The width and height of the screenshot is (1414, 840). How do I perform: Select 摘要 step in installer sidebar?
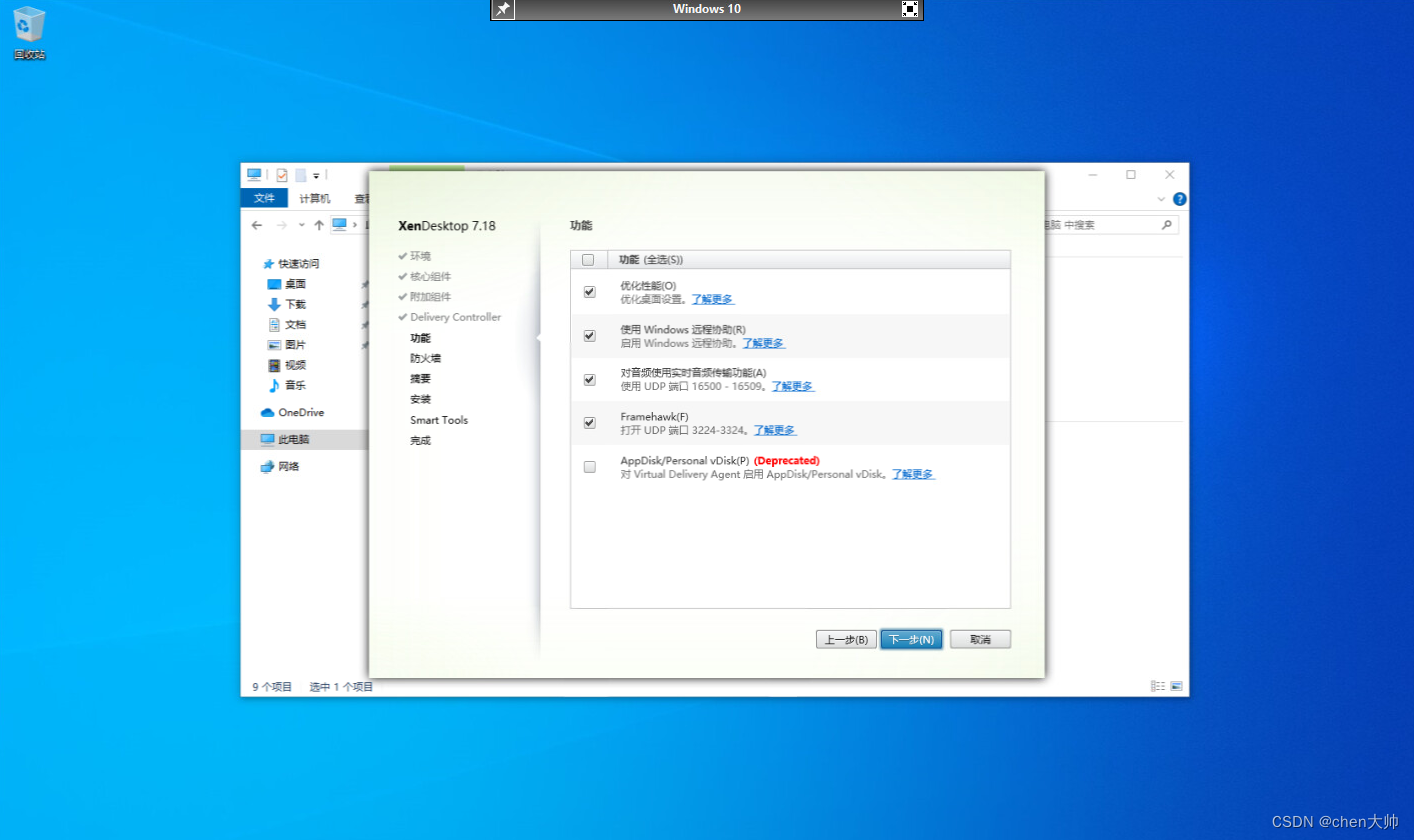pos(420,379)
